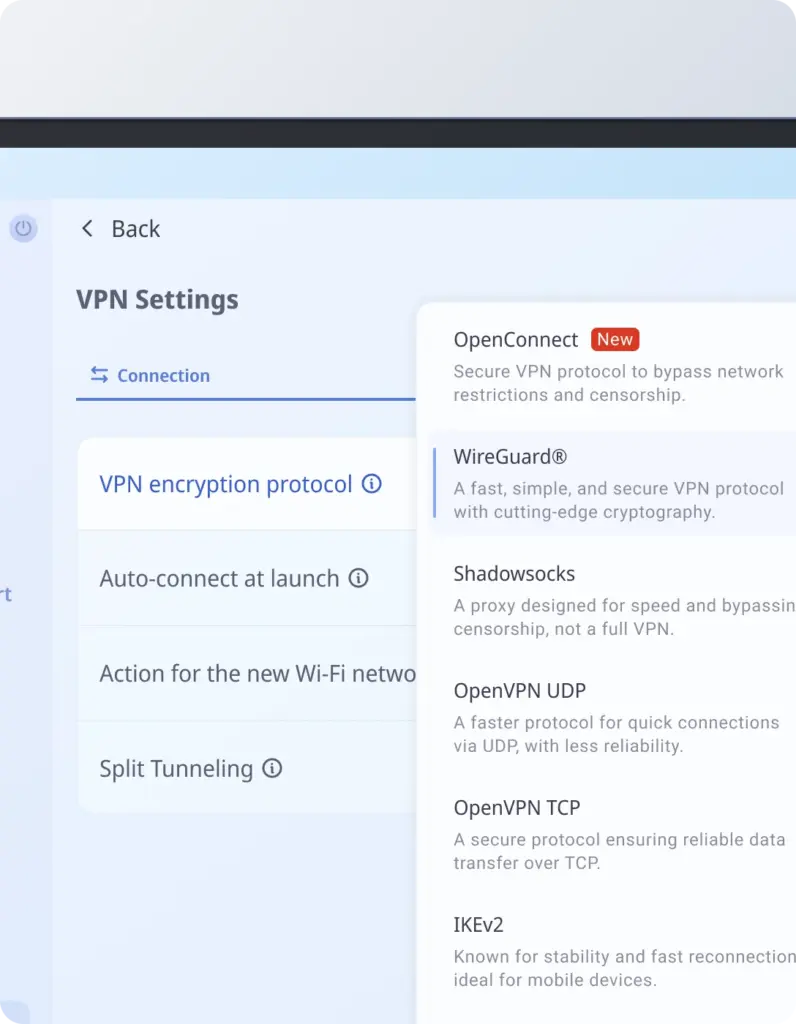
Task: Click the VPN encryption protocol label
Action: [226, 485]
